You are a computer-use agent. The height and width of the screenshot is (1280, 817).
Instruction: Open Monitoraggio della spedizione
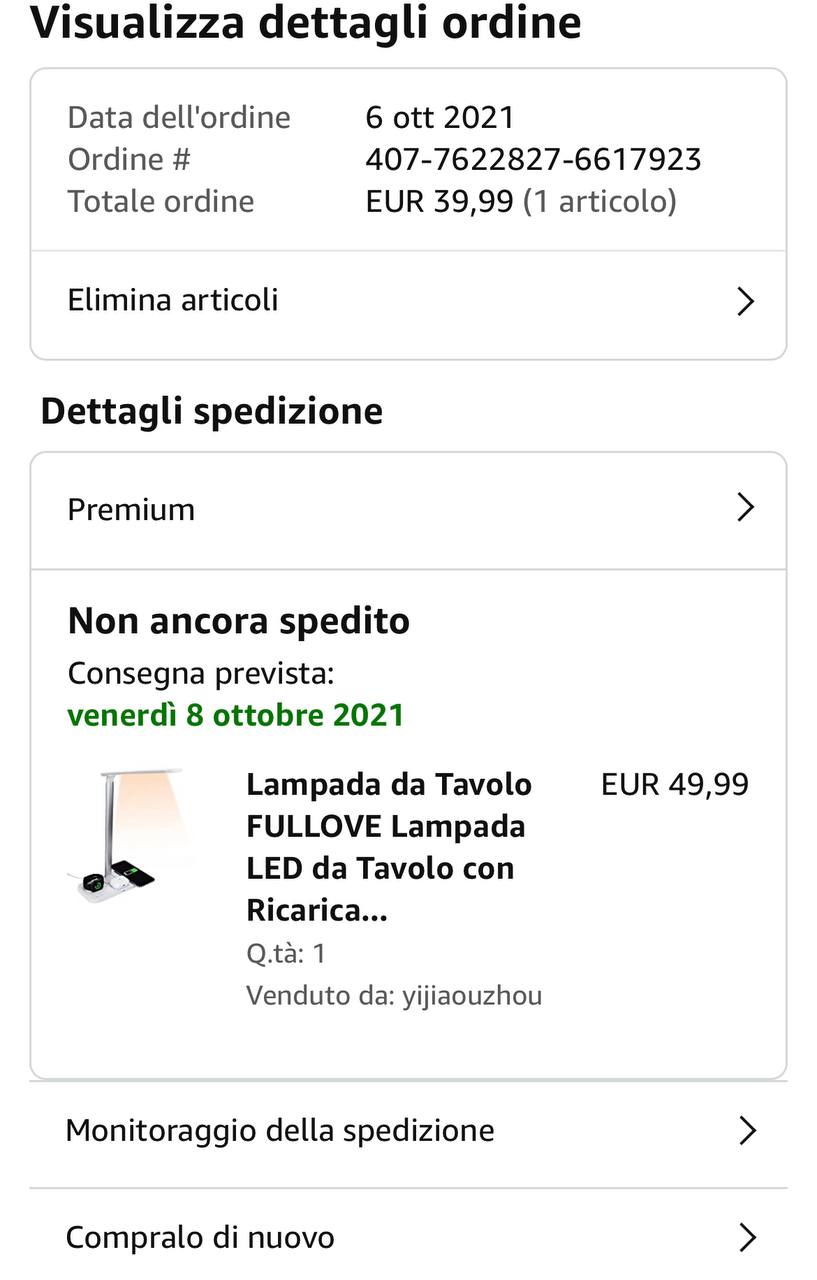(280, 1131)
